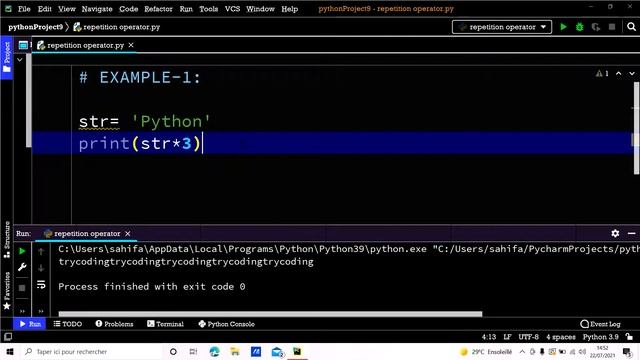Click the 4:13 cursor position status
Image resolution: width=640 pixels, height=360 pixels.
489,337
